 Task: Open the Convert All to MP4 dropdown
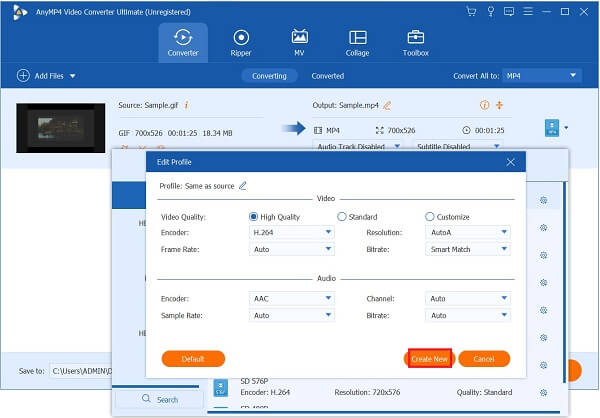click(x=542, y=75)
